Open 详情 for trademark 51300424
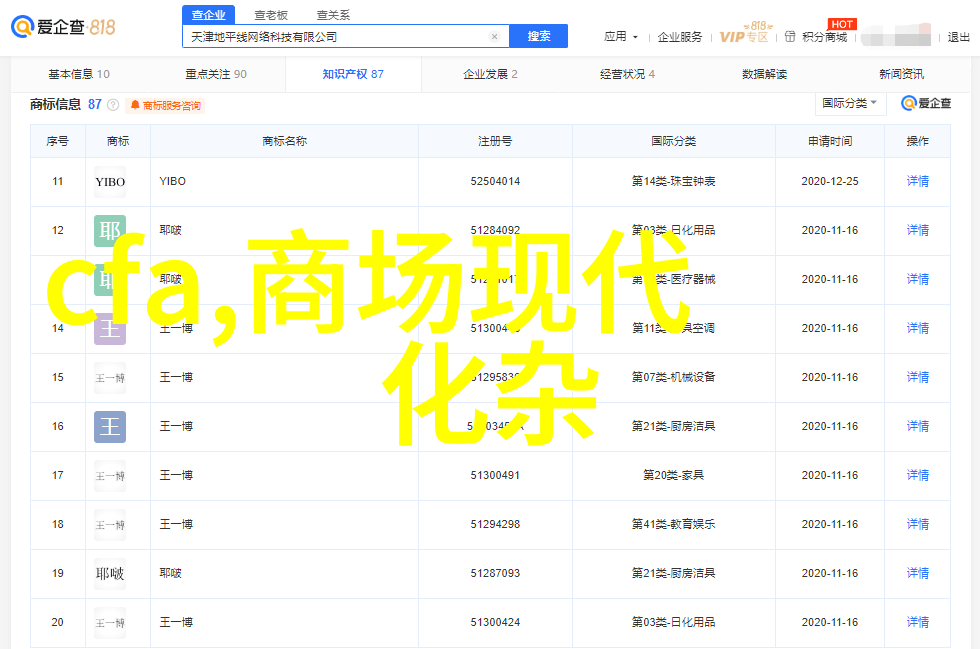 pyautogui.click(x=918, y=622)
